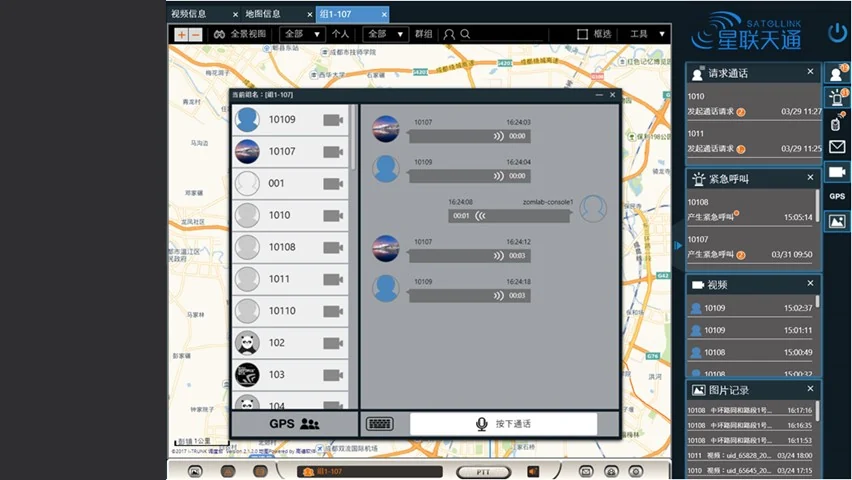852x480 pixels.
Task: Open the video camera sidebar icon
Action: [x=837, y=172]
